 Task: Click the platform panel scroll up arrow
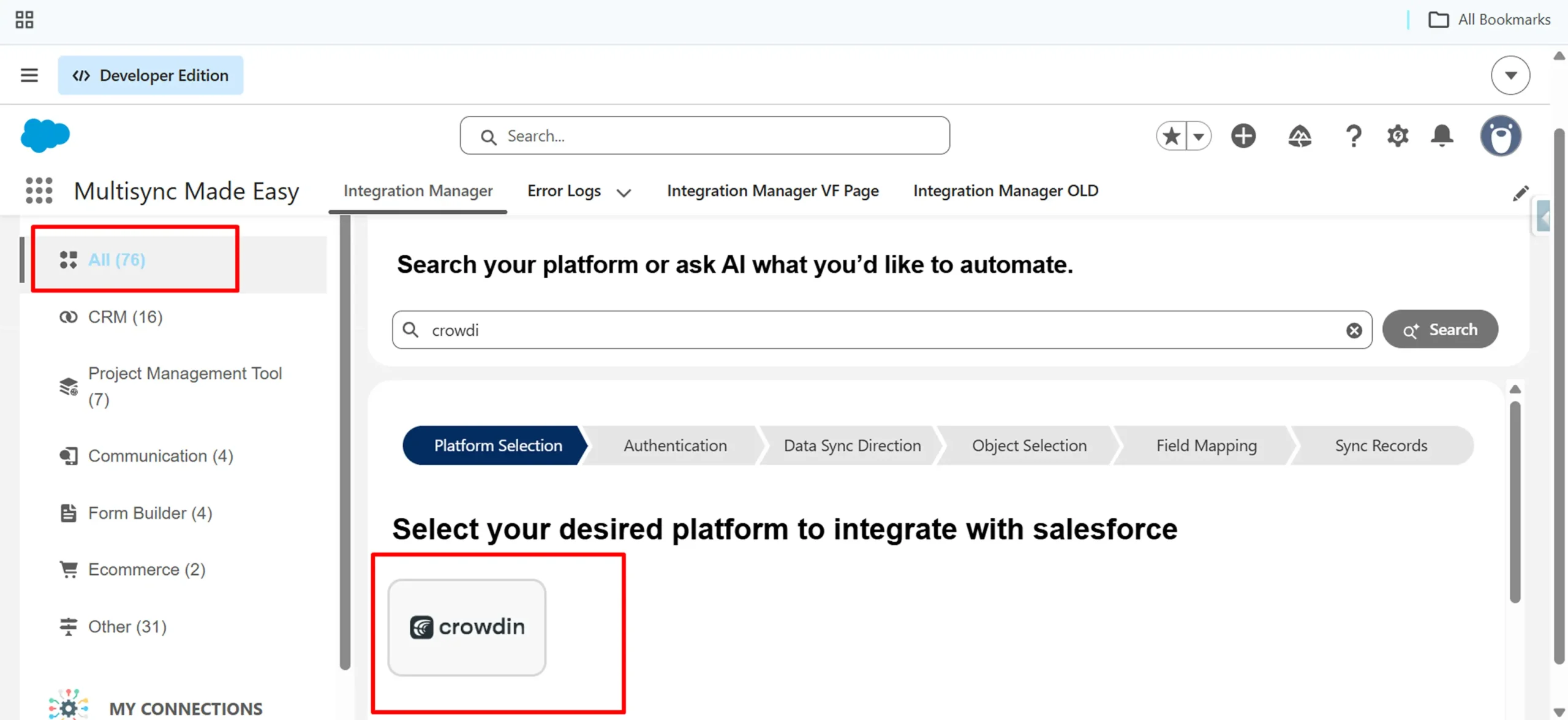[x=1515, y=389]
